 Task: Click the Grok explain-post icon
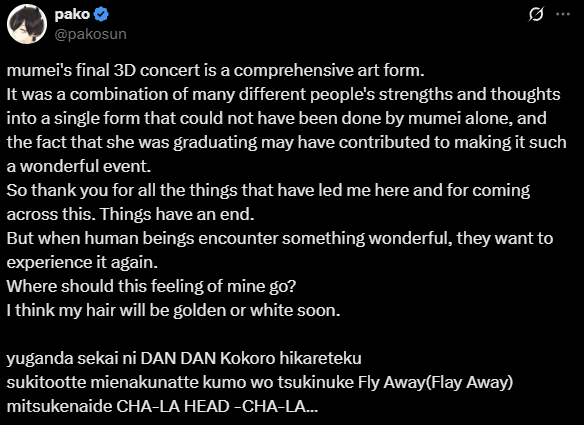tap(536, 15)
